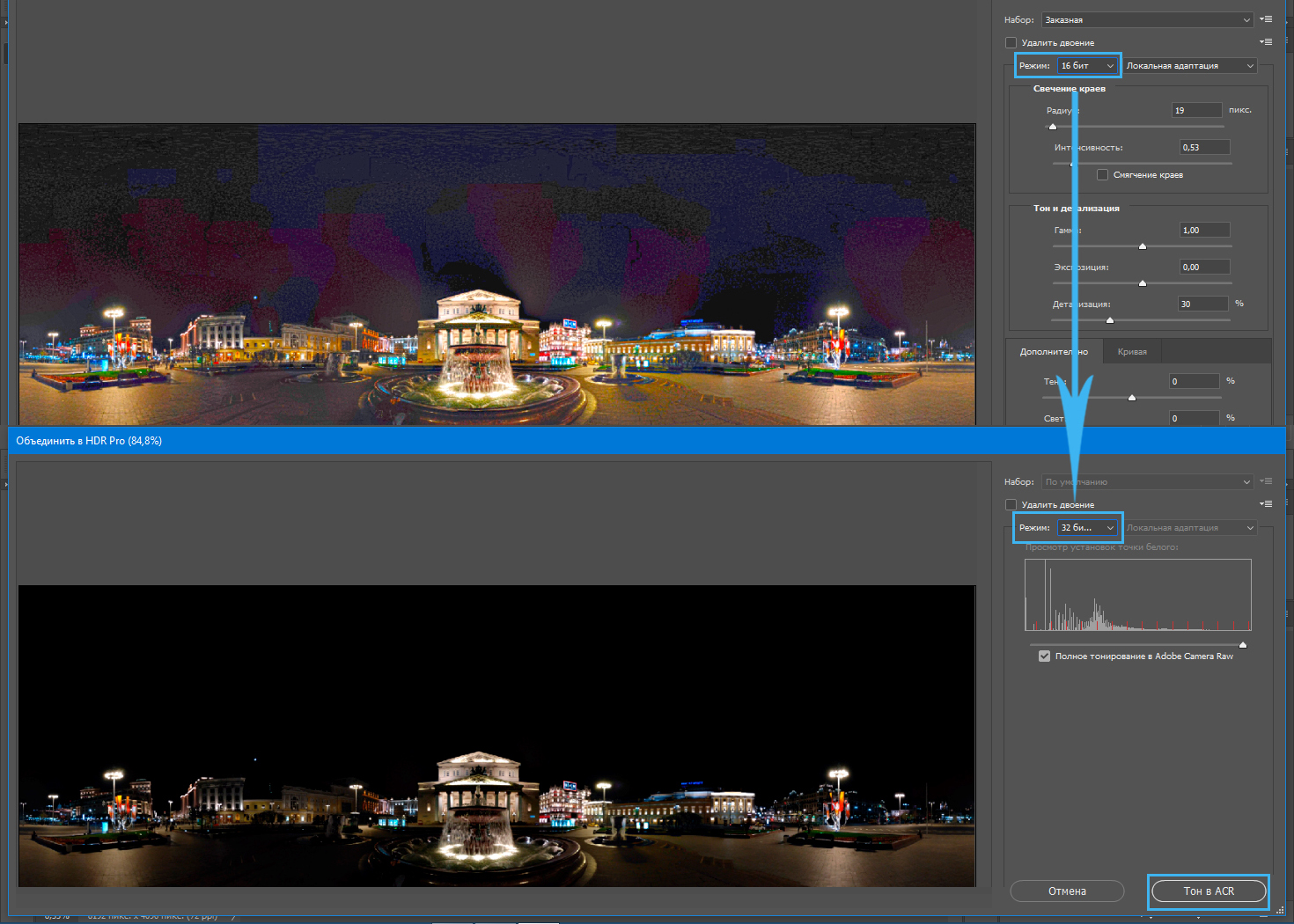
Task: Open the Режим dropdown set to 16 бит
Action: [1087, 66]
